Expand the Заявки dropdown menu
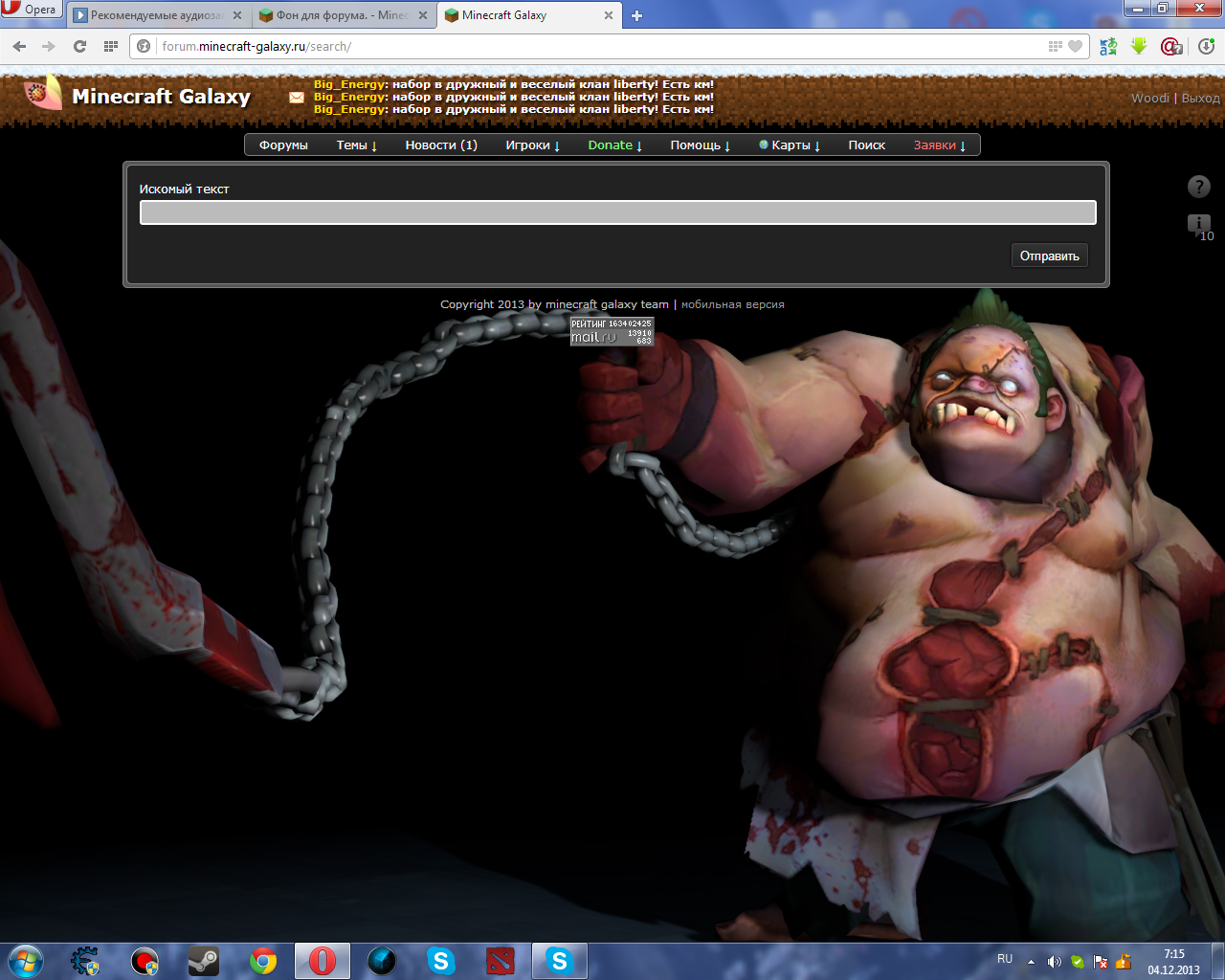The width and height of the screenshot is (1225, 980). (x=939, y=145)
